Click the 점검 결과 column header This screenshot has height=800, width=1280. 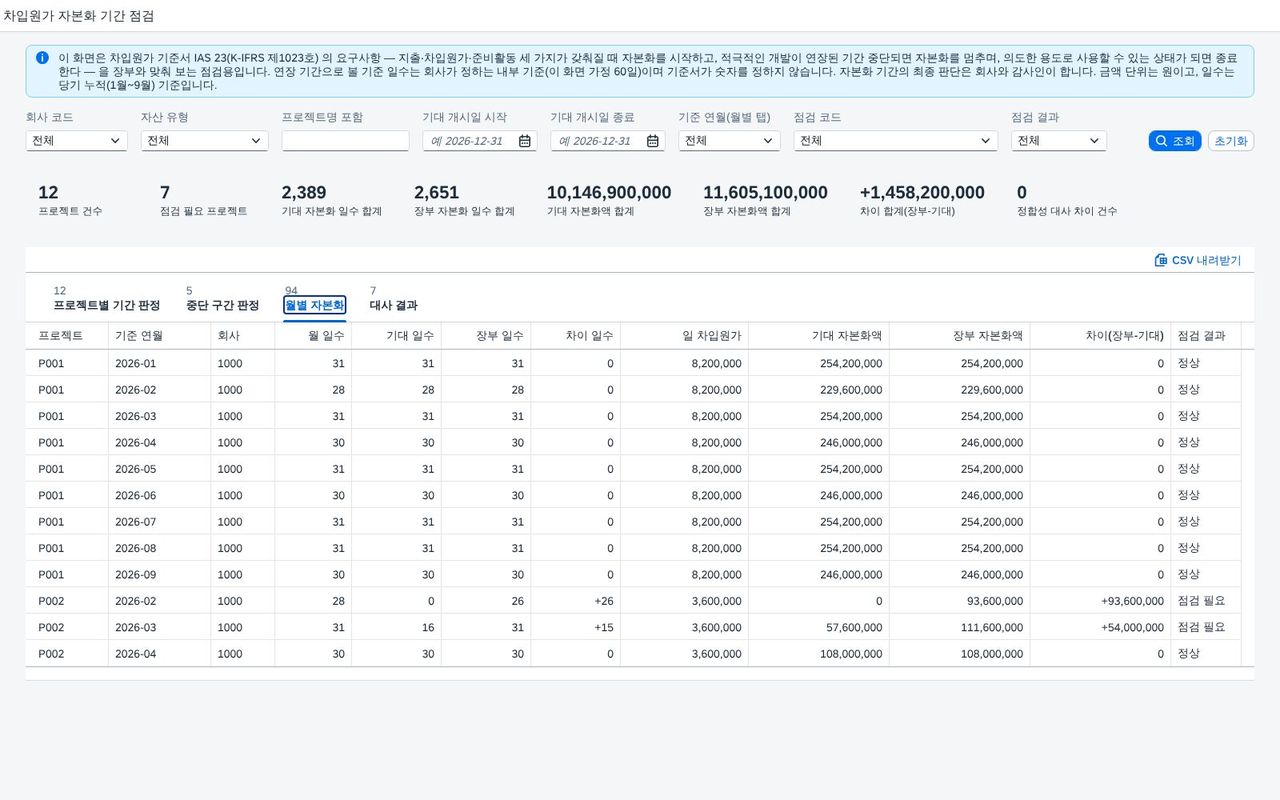click(1206, 336)
